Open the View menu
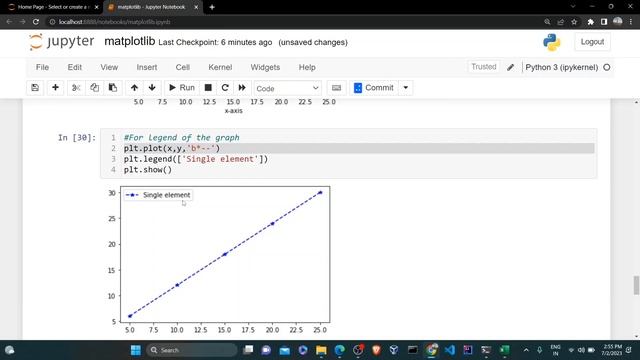The image size is (640, 360). [x=109, y=67]
